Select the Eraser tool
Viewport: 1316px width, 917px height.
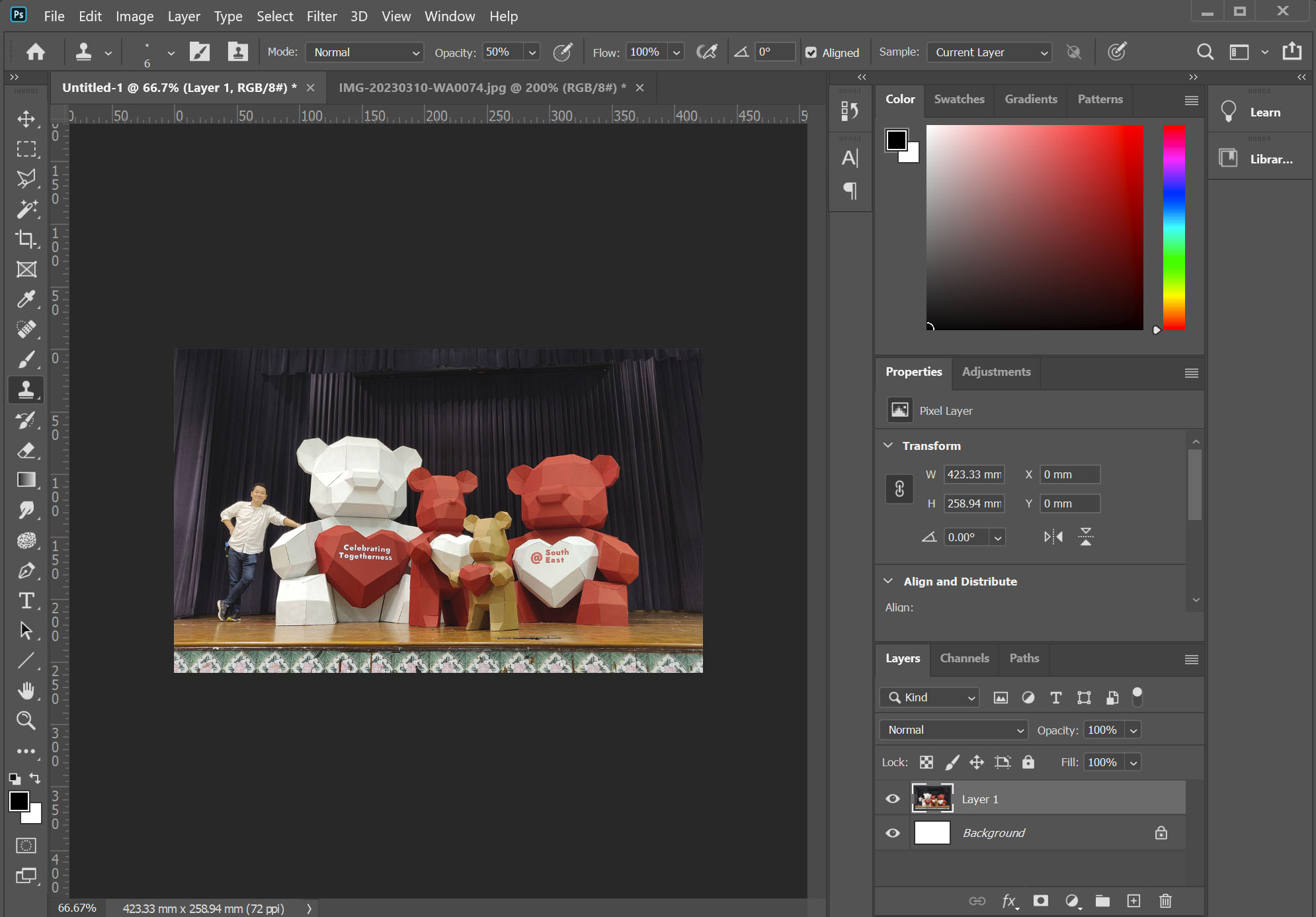(x=26, y=451)
